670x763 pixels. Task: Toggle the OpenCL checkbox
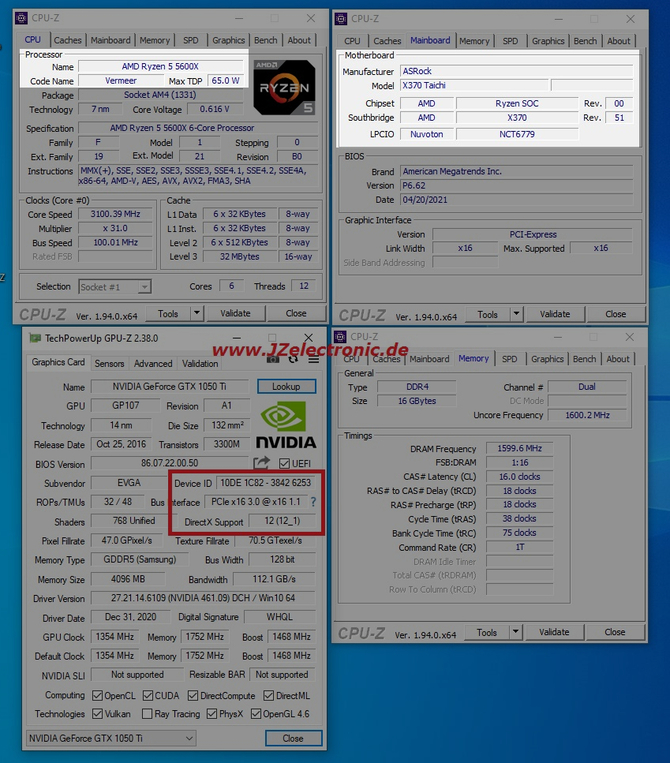[97, 695]
